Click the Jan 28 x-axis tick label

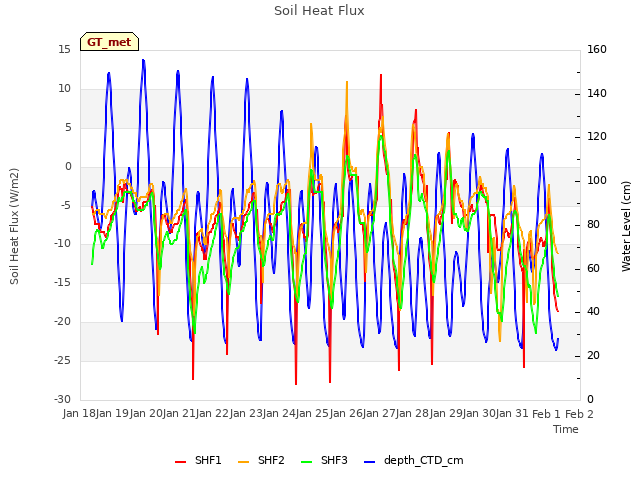click(412, 414)
